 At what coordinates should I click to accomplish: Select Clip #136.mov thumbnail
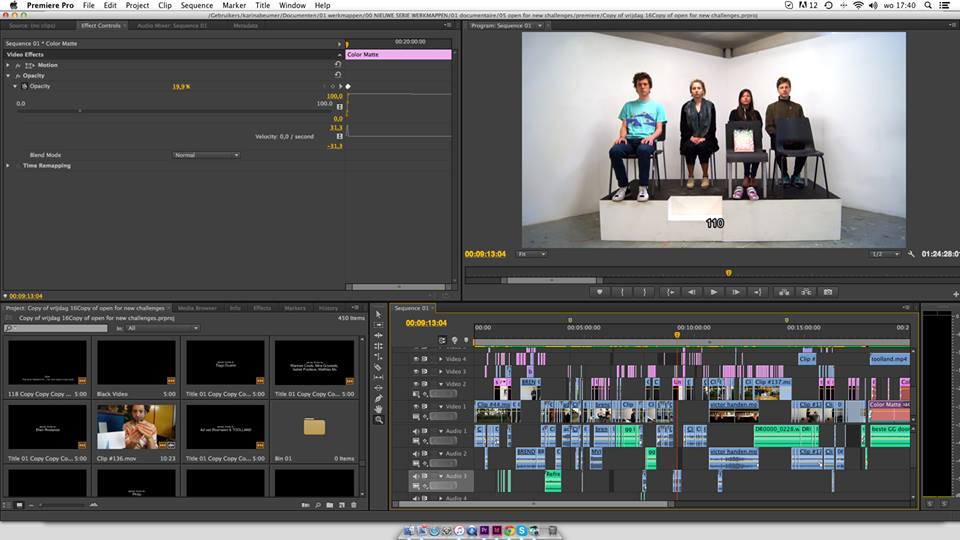(x=136, y=426)
